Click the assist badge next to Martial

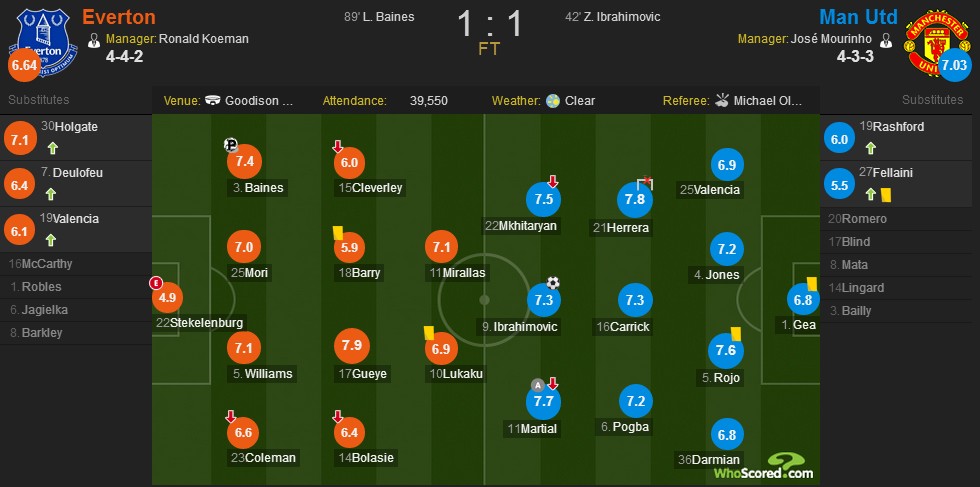(x=537, y=384)
